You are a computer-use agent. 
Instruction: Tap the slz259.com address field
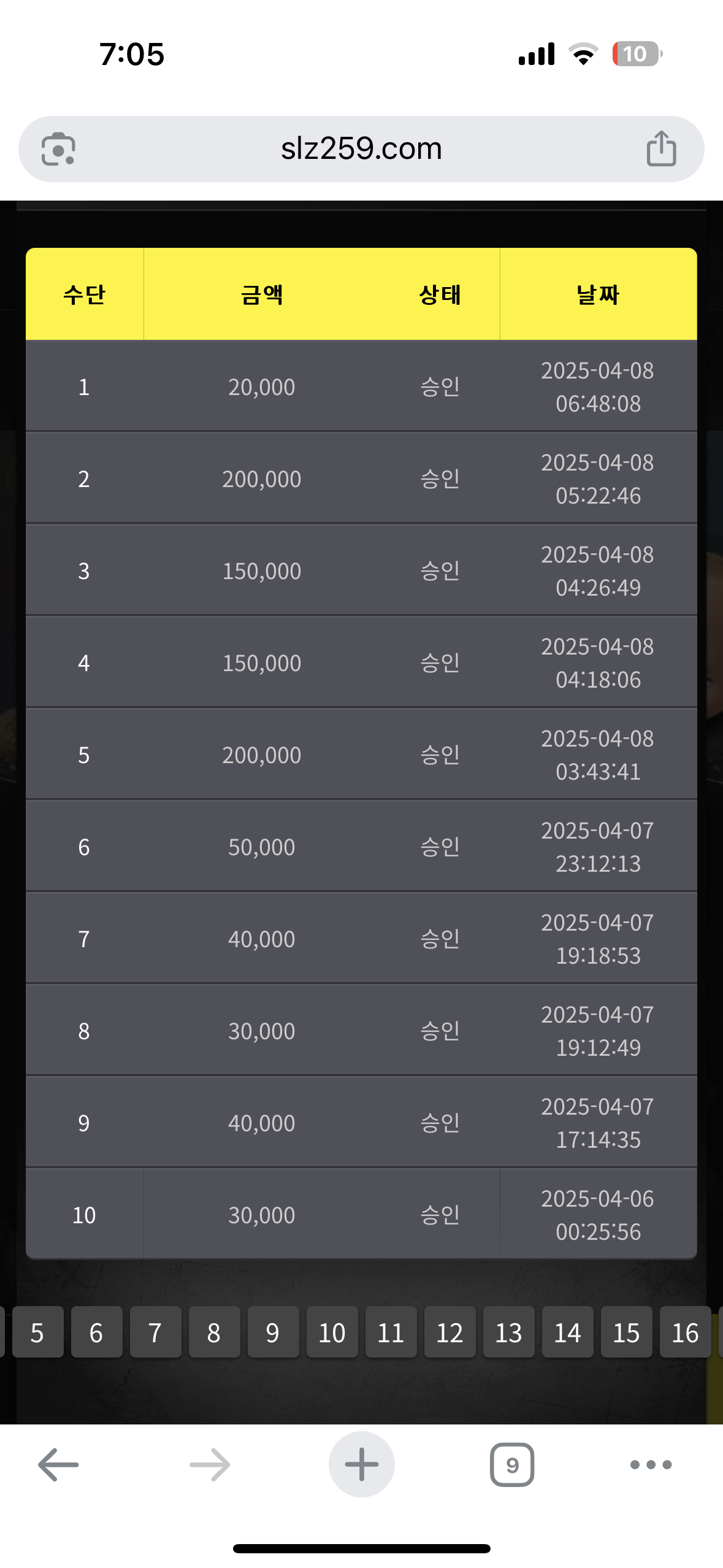(361, 148)
